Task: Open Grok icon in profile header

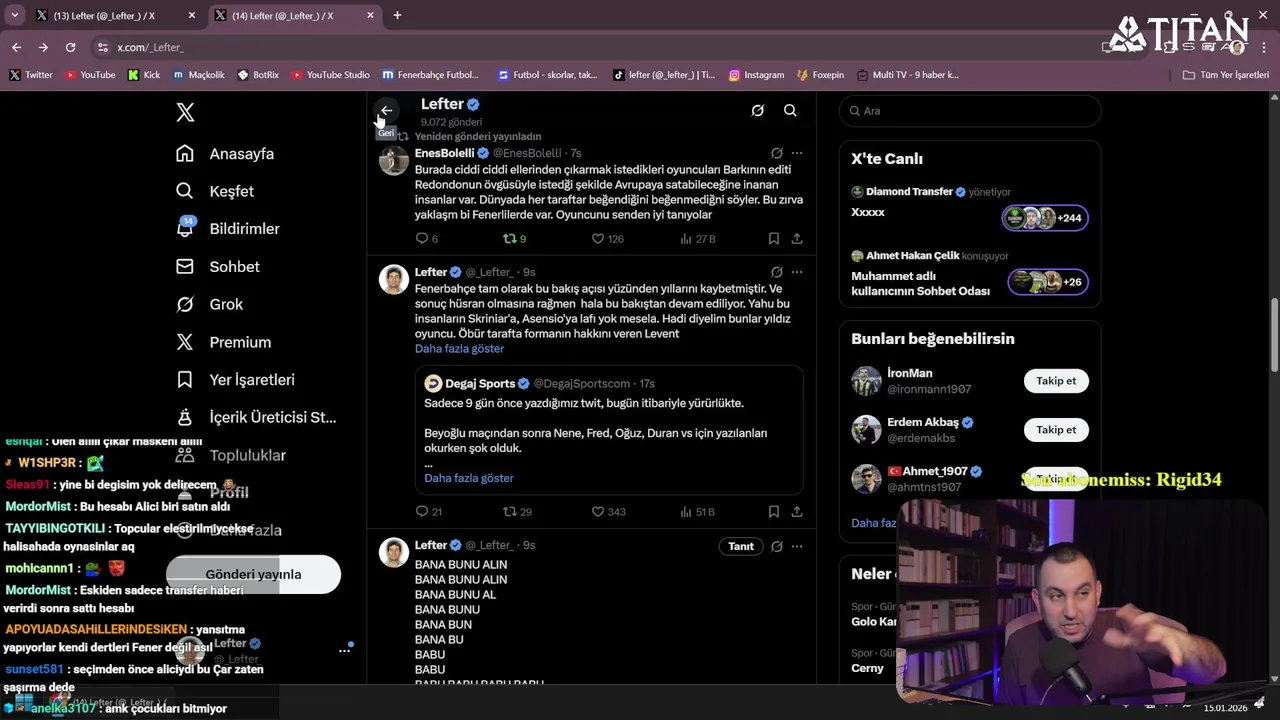Action: pyautogui.click(x=758, y=111)
